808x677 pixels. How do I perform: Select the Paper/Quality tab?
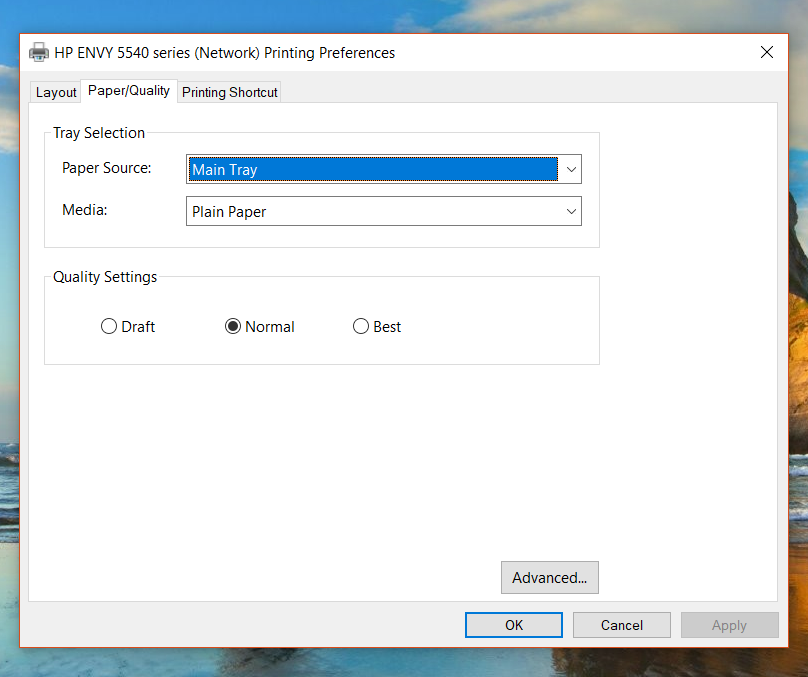click(129, 91)
